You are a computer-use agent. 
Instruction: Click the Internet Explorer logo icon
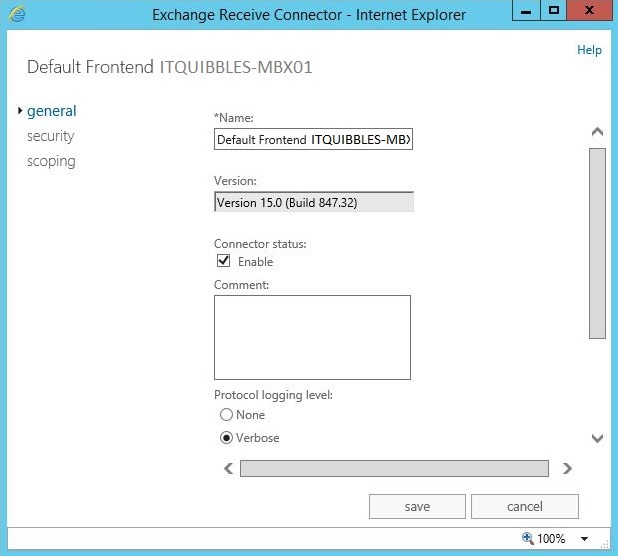point(17,15)
